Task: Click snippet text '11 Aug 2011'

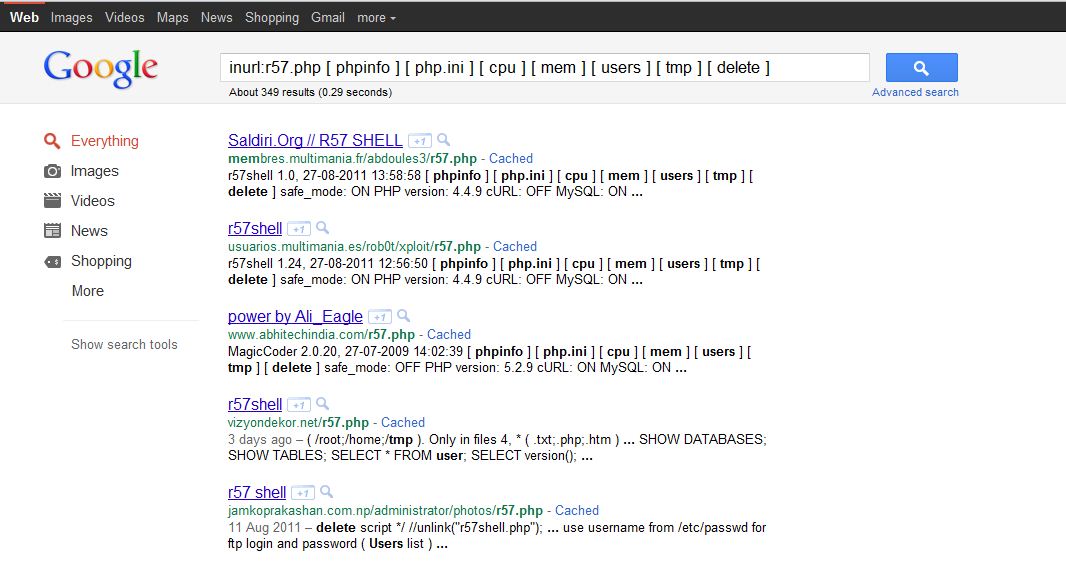Action: click(x=264, y=527)
